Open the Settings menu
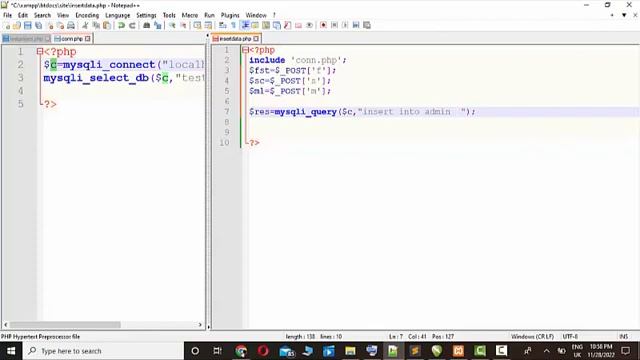Image resolution: width=640 pixels, height=360 pixels. (146, 15)
